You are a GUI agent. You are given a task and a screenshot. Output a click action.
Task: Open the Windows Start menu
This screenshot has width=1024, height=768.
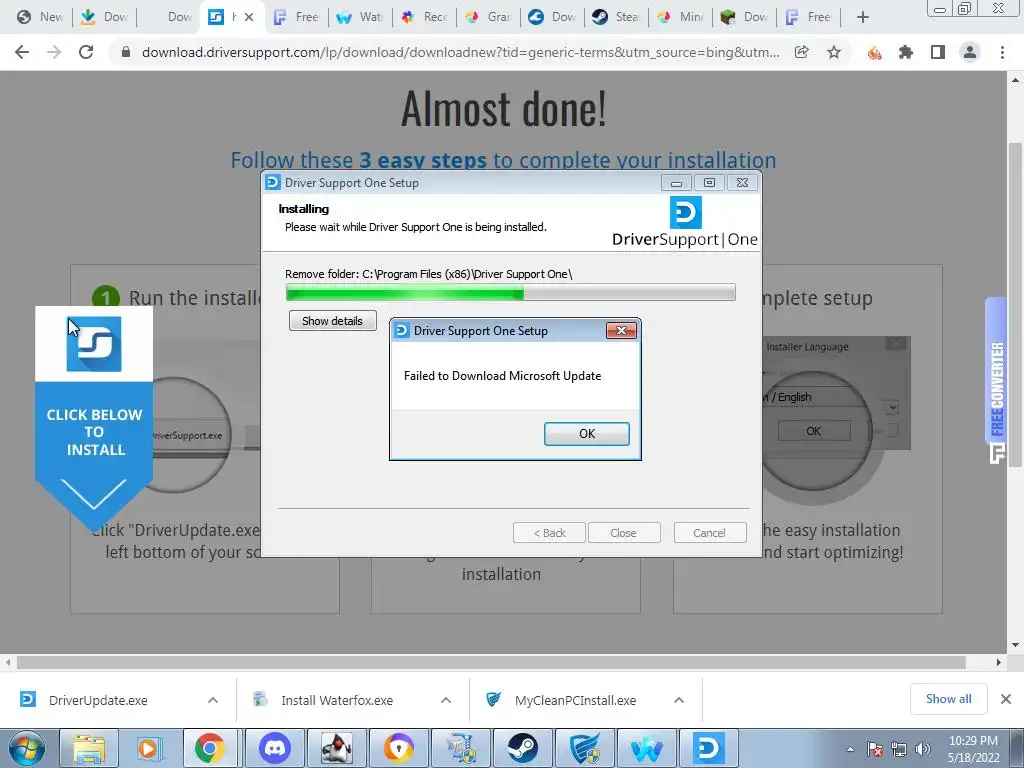(27, 748)
